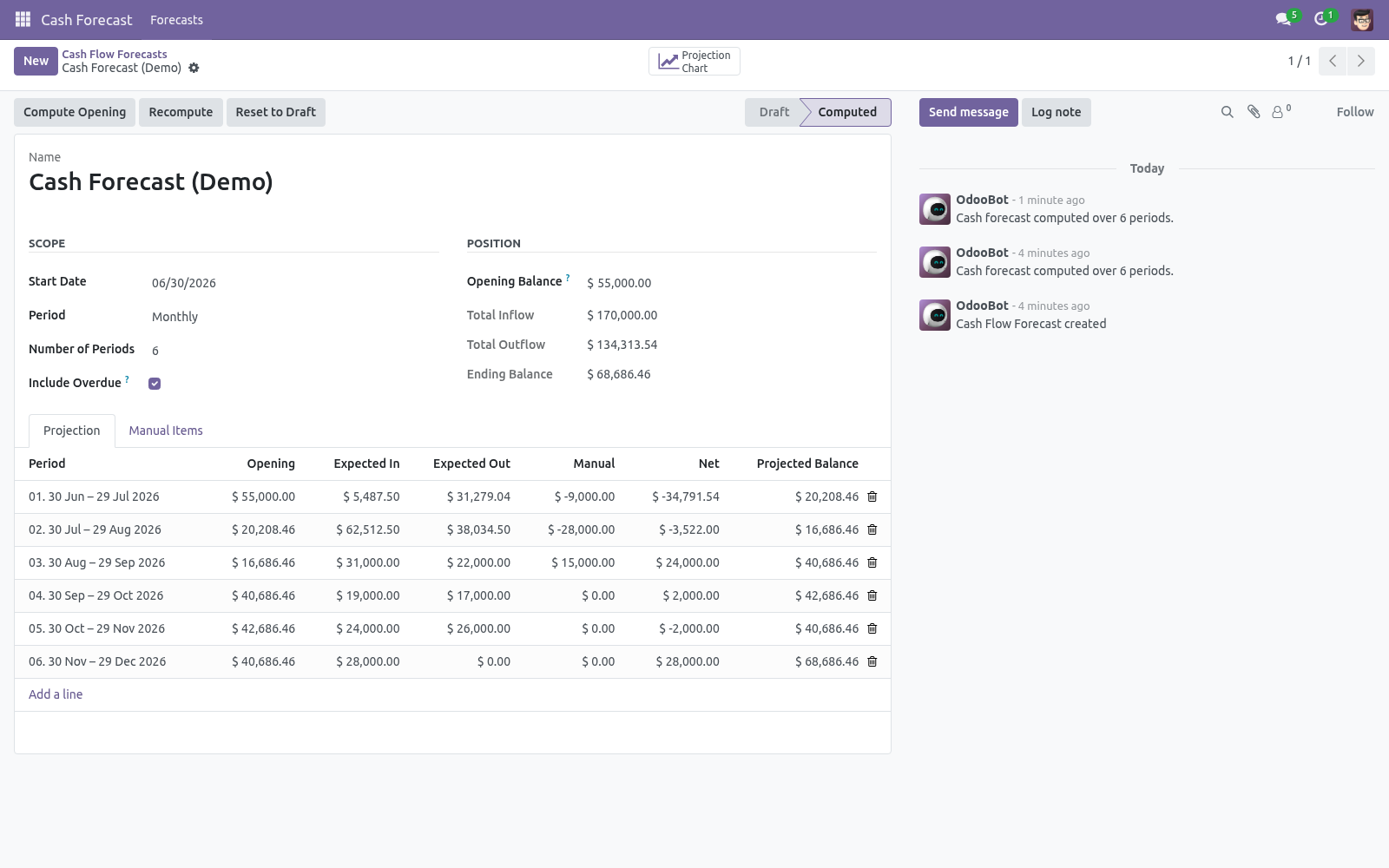Delete the 30 Oct – 29 Nov 2026 line

872,628
